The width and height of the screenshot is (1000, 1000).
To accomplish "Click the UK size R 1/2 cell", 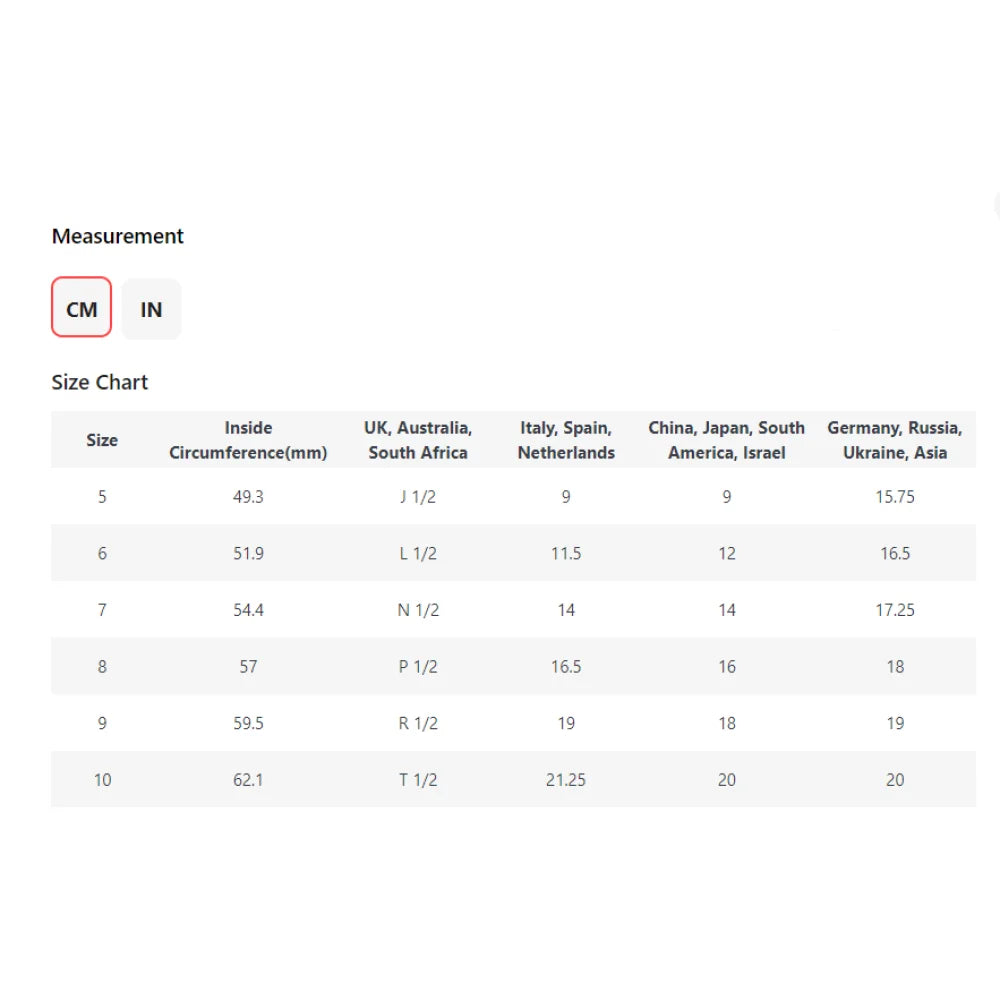I will pyautogui.click(x=418, y=723).
